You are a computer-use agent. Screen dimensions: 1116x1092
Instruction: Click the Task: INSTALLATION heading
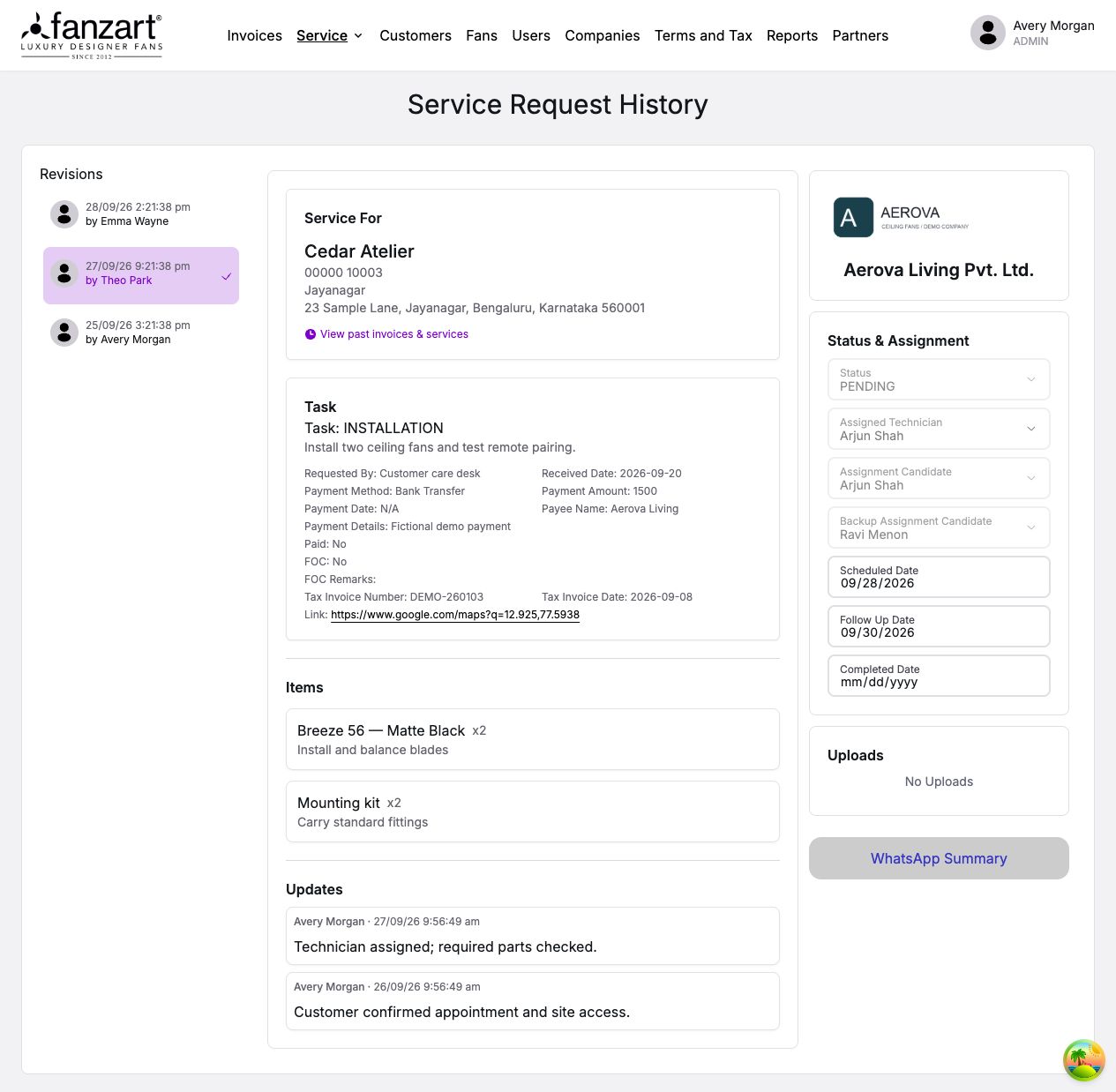[374, 428]
